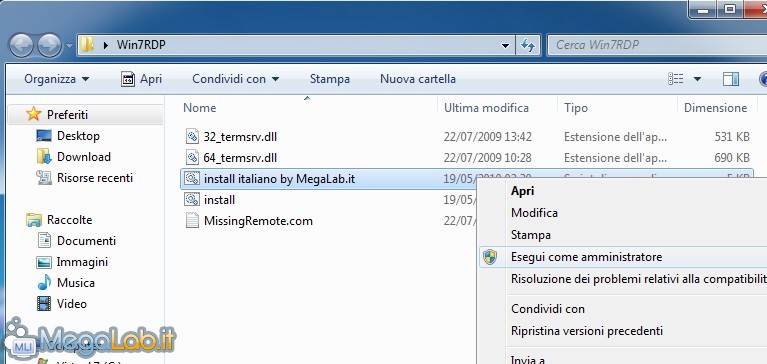The height and width of the screenshot is (364, 767).
Task: Choose Stampa from the context menu
Action: 531,235
